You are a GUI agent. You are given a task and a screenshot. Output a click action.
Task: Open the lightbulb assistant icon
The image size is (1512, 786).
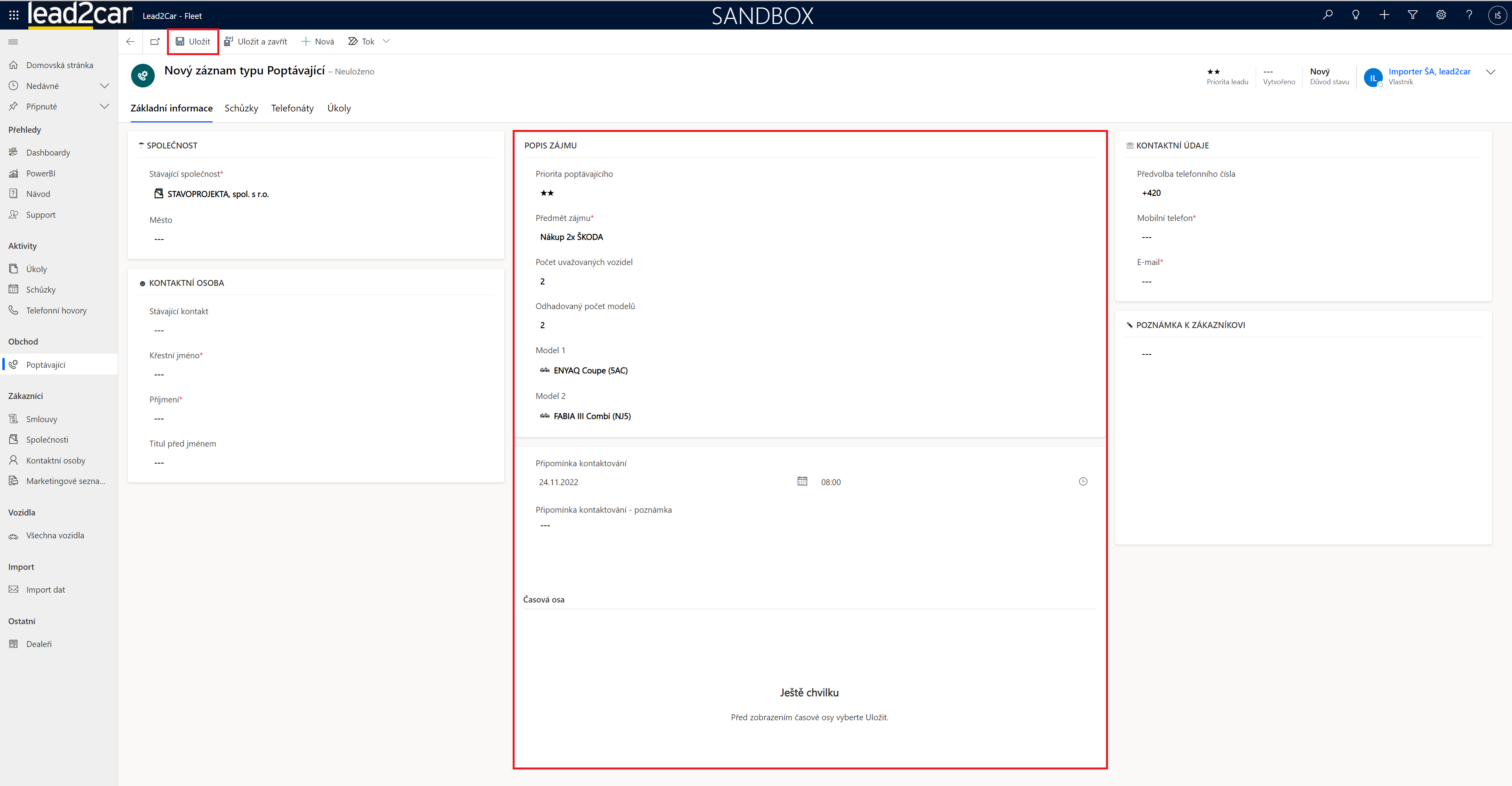(x=1355, y=15)
